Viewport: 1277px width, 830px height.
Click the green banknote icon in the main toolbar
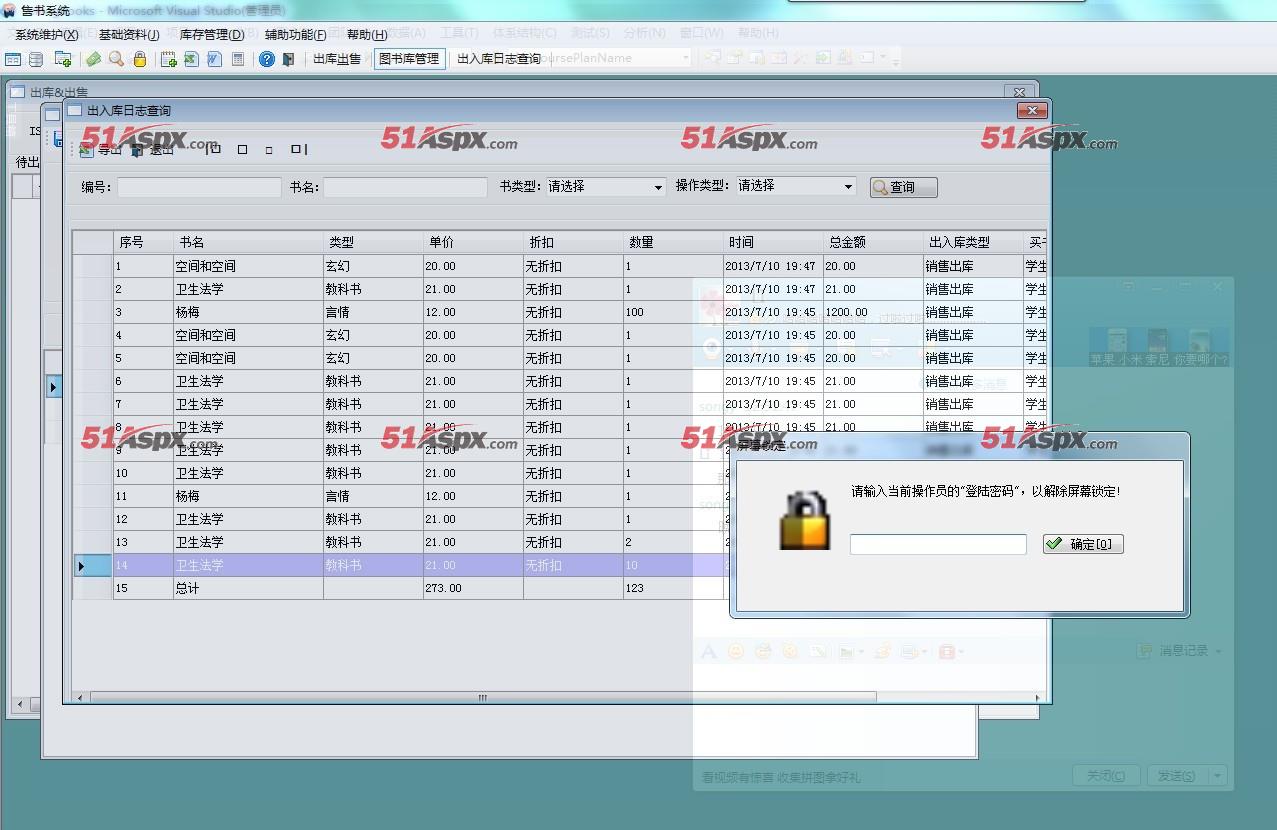point(93,59)
